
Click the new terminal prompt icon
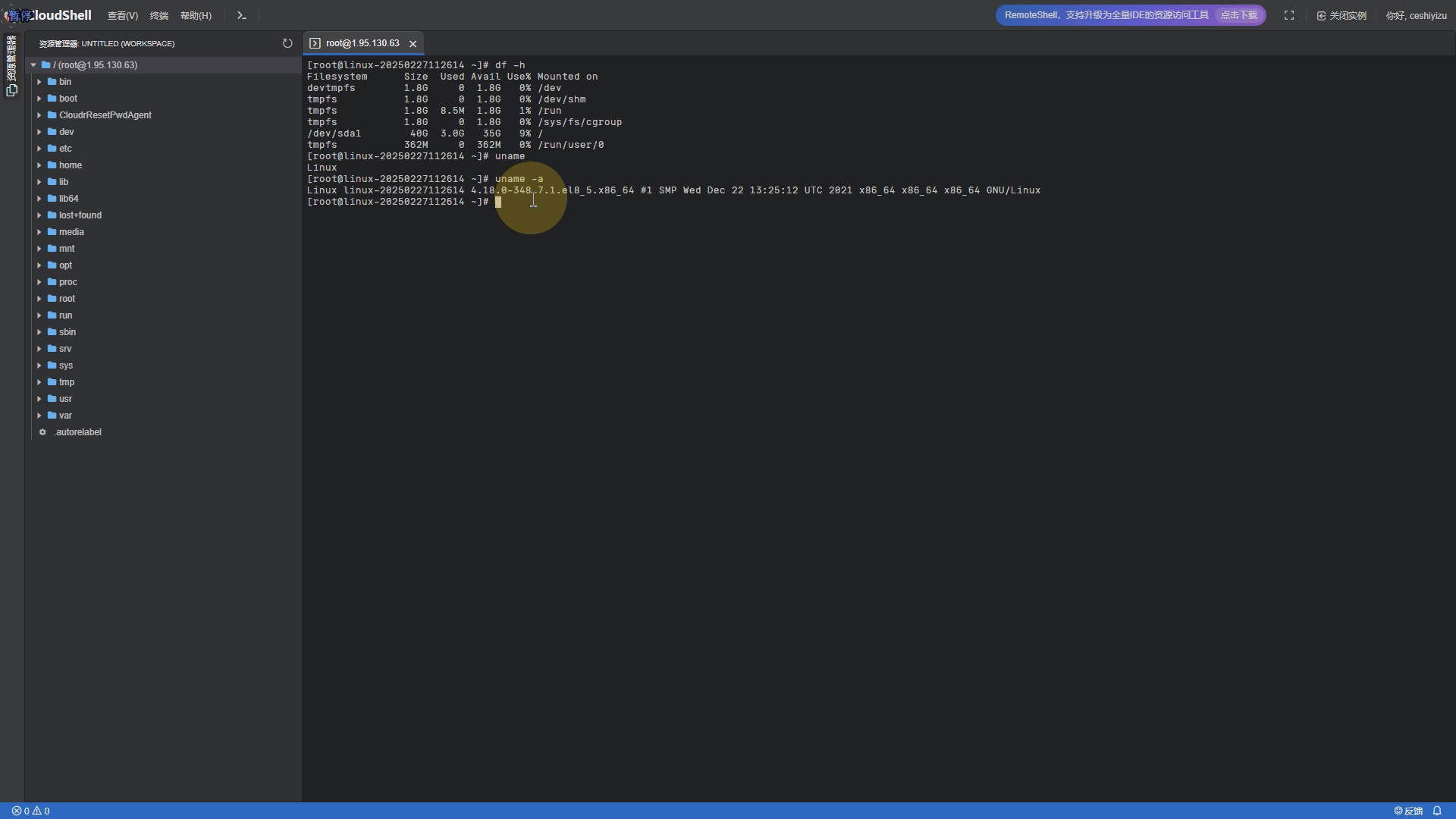coord(242,15)
